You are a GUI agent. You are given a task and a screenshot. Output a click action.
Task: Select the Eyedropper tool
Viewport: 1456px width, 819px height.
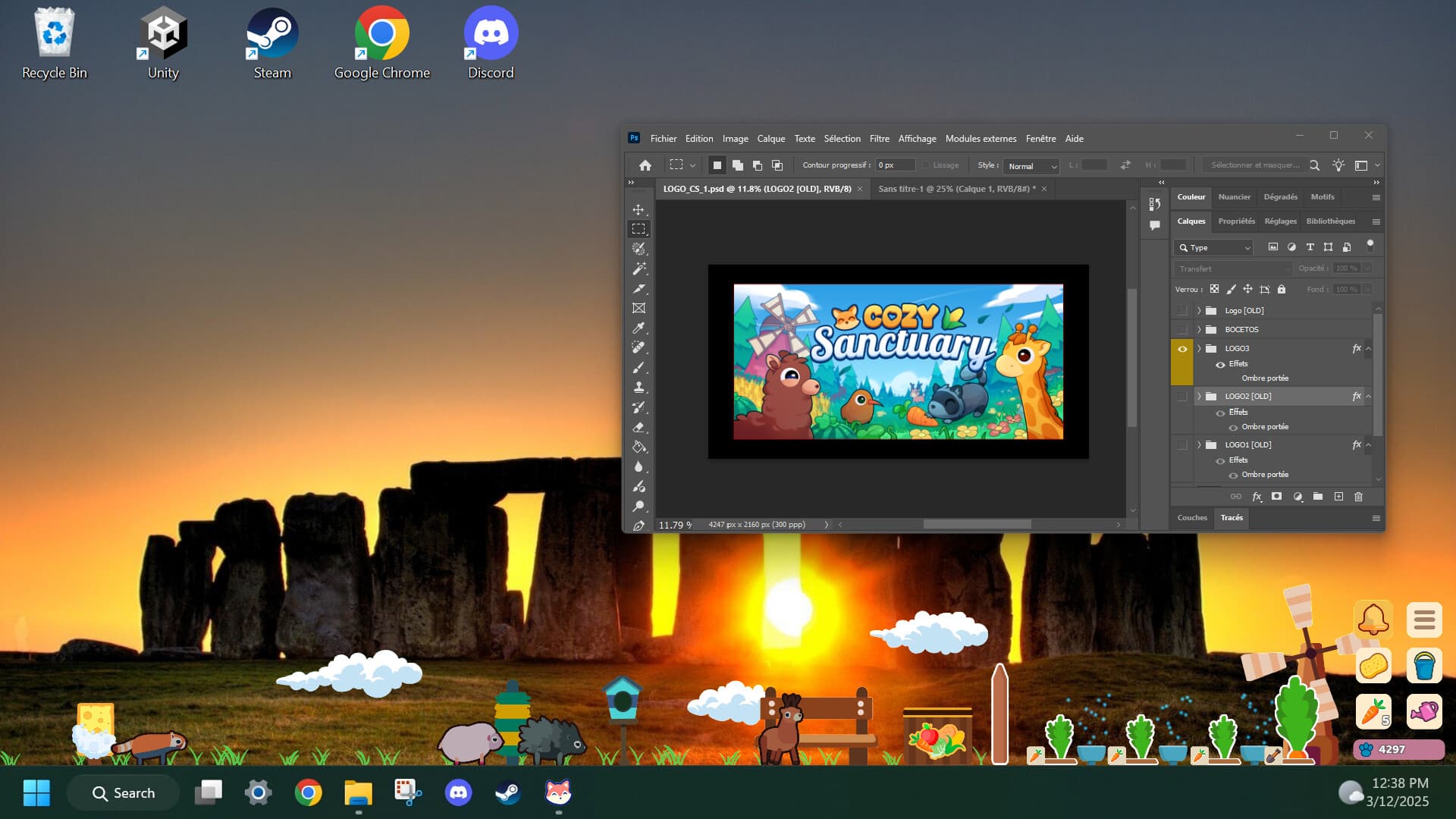pyautogui.click(x=639, y=328)
